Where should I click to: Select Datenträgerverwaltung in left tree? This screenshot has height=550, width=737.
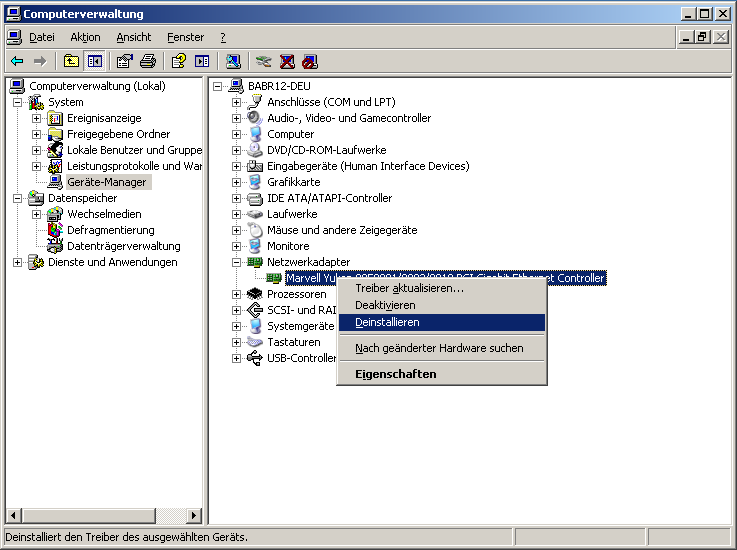pyautogui.click(x=123, y=246)
